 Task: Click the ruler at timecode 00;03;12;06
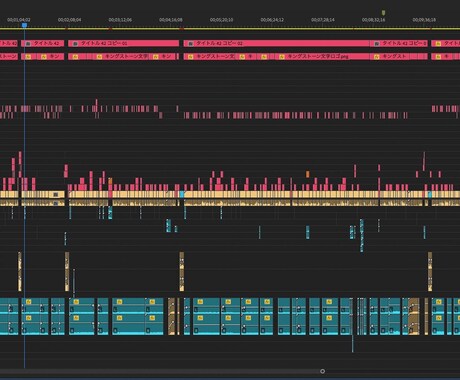coord(120,20)
